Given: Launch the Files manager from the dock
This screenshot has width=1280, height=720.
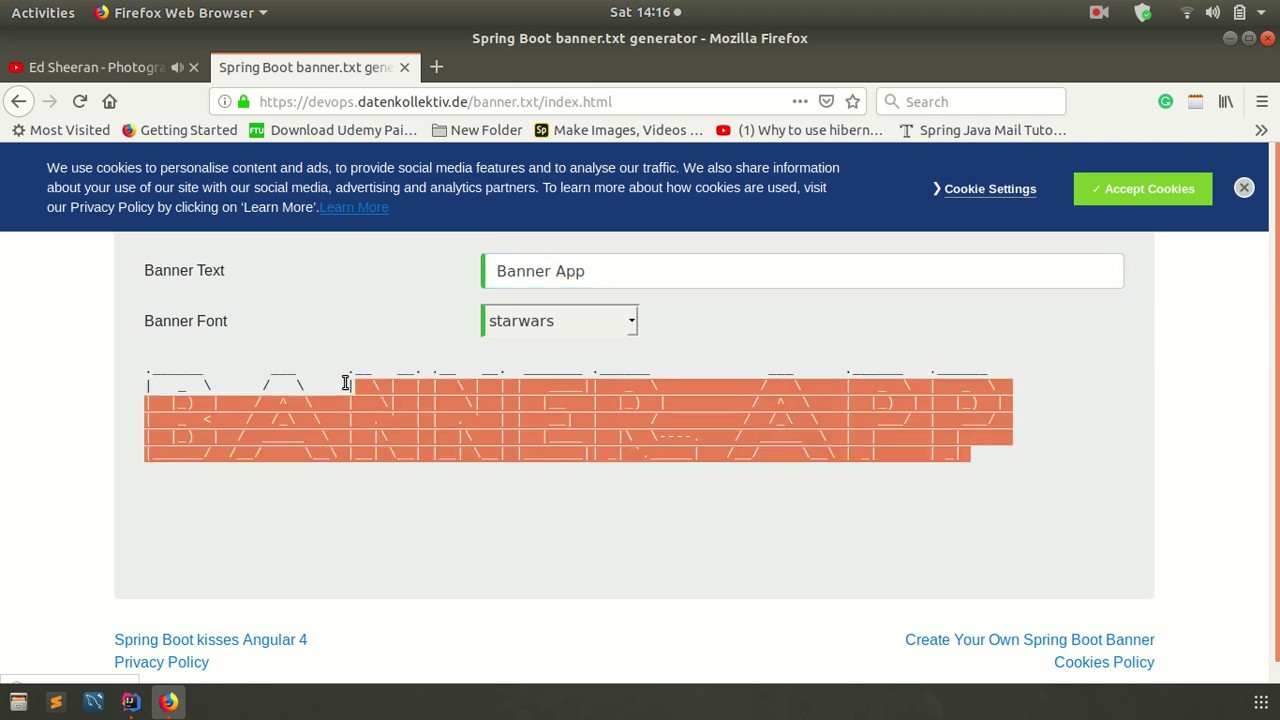Looking at the screenshot, I should tap(18, 702).
